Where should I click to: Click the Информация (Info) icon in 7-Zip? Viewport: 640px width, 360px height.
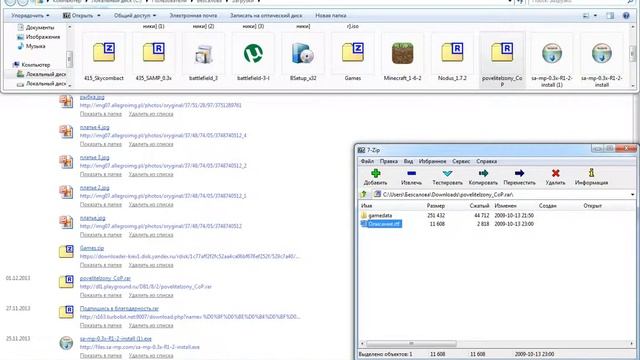pos(591,173)
